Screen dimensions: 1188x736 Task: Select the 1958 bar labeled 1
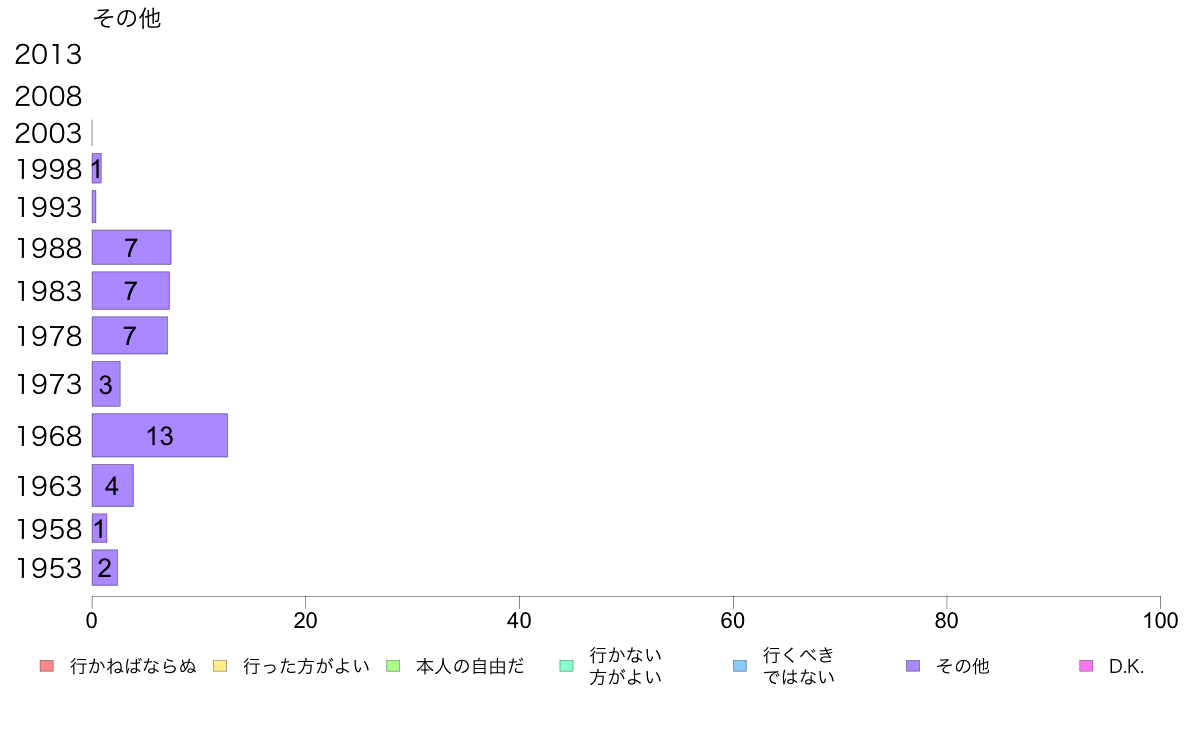pos(99,528)
